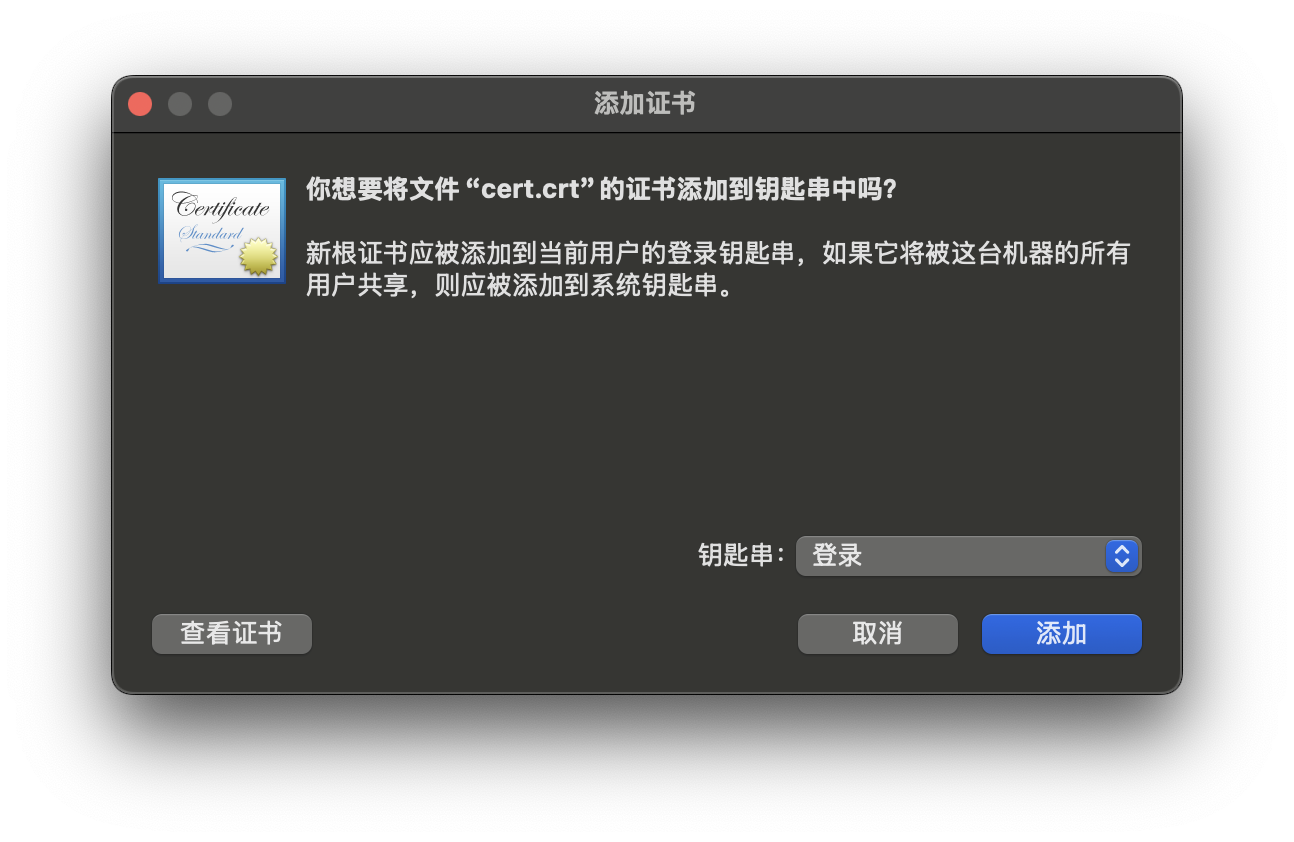The width and height of the screenshot is (1294, 842).
Task: Click the empty dark area above the keychain selector
Action: pyautogui.click(x=720, y=420)
